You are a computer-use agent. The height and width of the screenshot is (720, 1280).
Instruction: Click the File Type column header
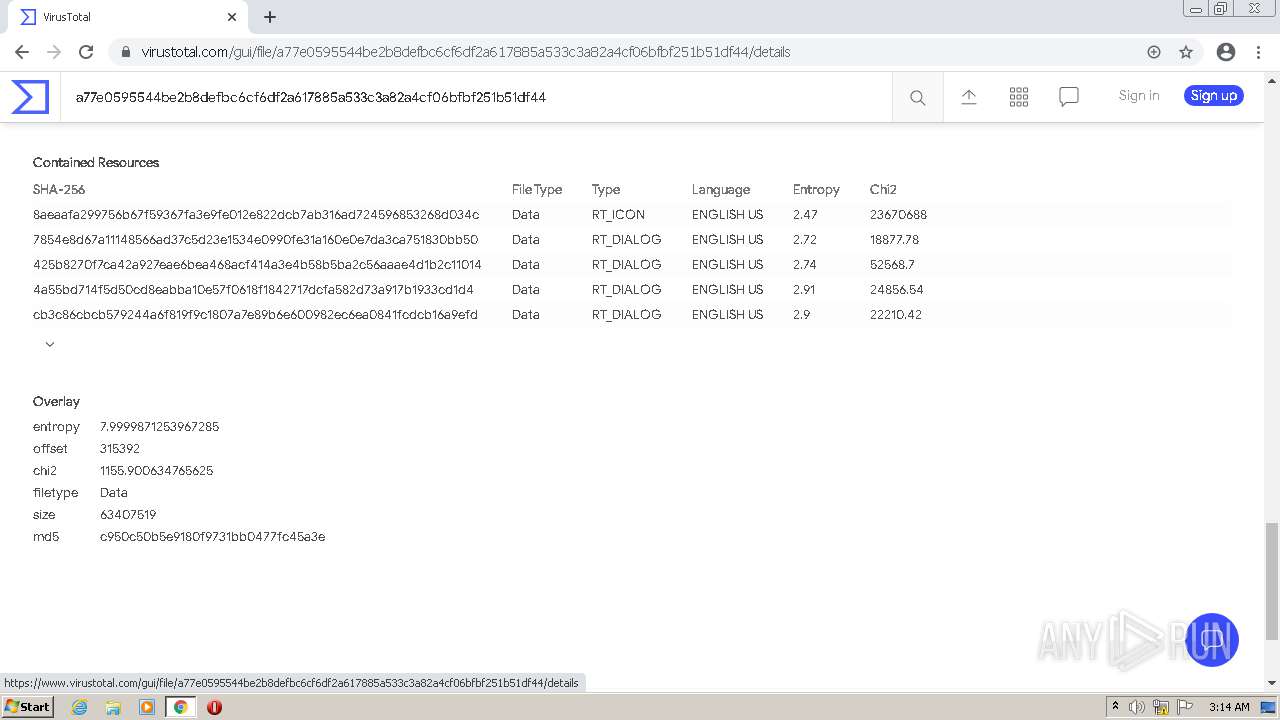pos(537,189)
